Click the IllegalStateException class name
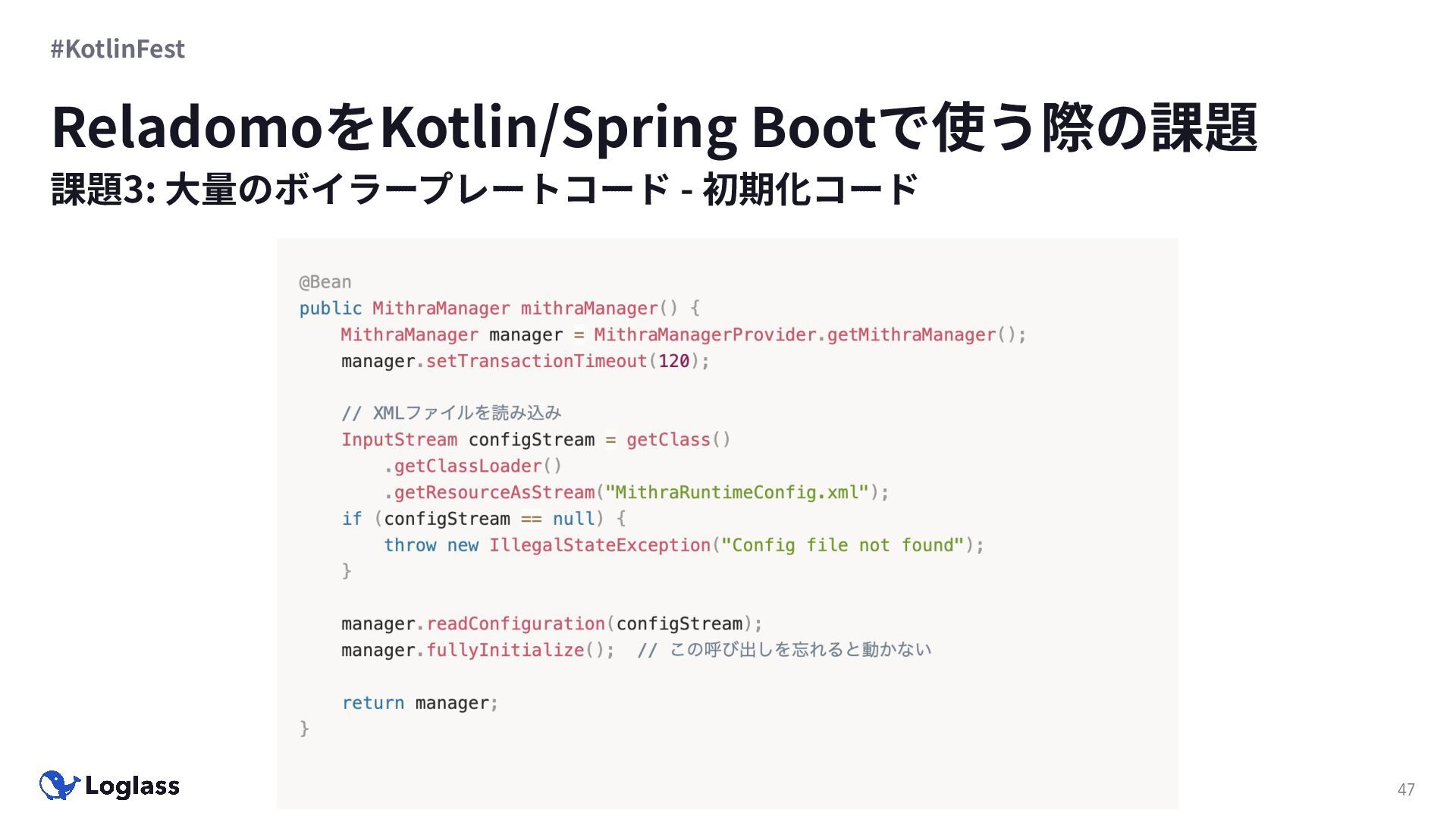The image size is (1456, 819). pos(599,545)
